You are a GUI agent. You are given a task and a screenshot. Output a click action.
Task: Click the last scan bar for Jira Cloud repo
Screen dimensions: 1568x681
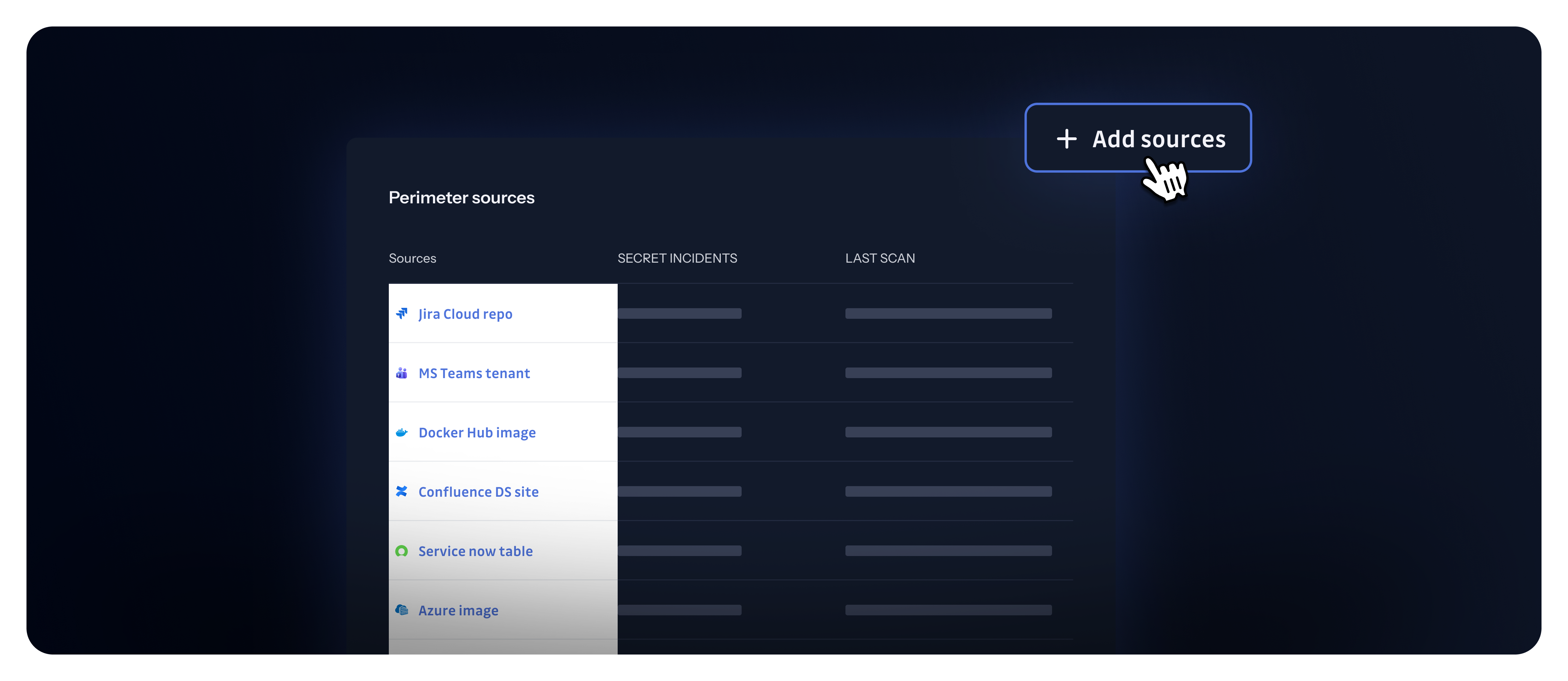tap(948, 313)
